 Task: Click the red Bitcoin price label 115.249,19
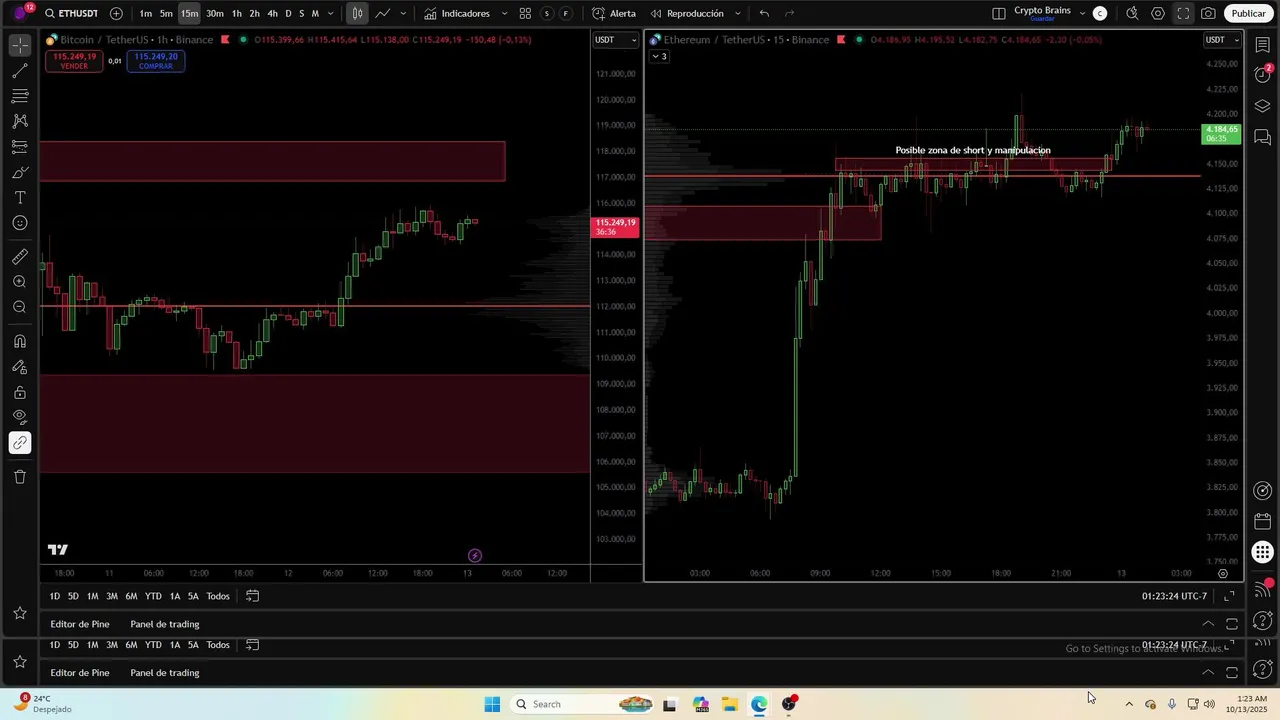pos(615,227)
